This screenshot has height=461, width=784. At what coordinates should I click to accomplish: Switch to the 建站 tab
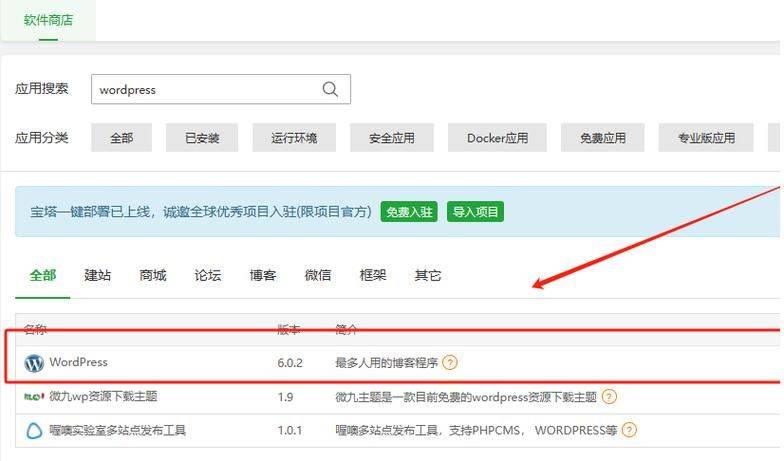tap(98, 276)
